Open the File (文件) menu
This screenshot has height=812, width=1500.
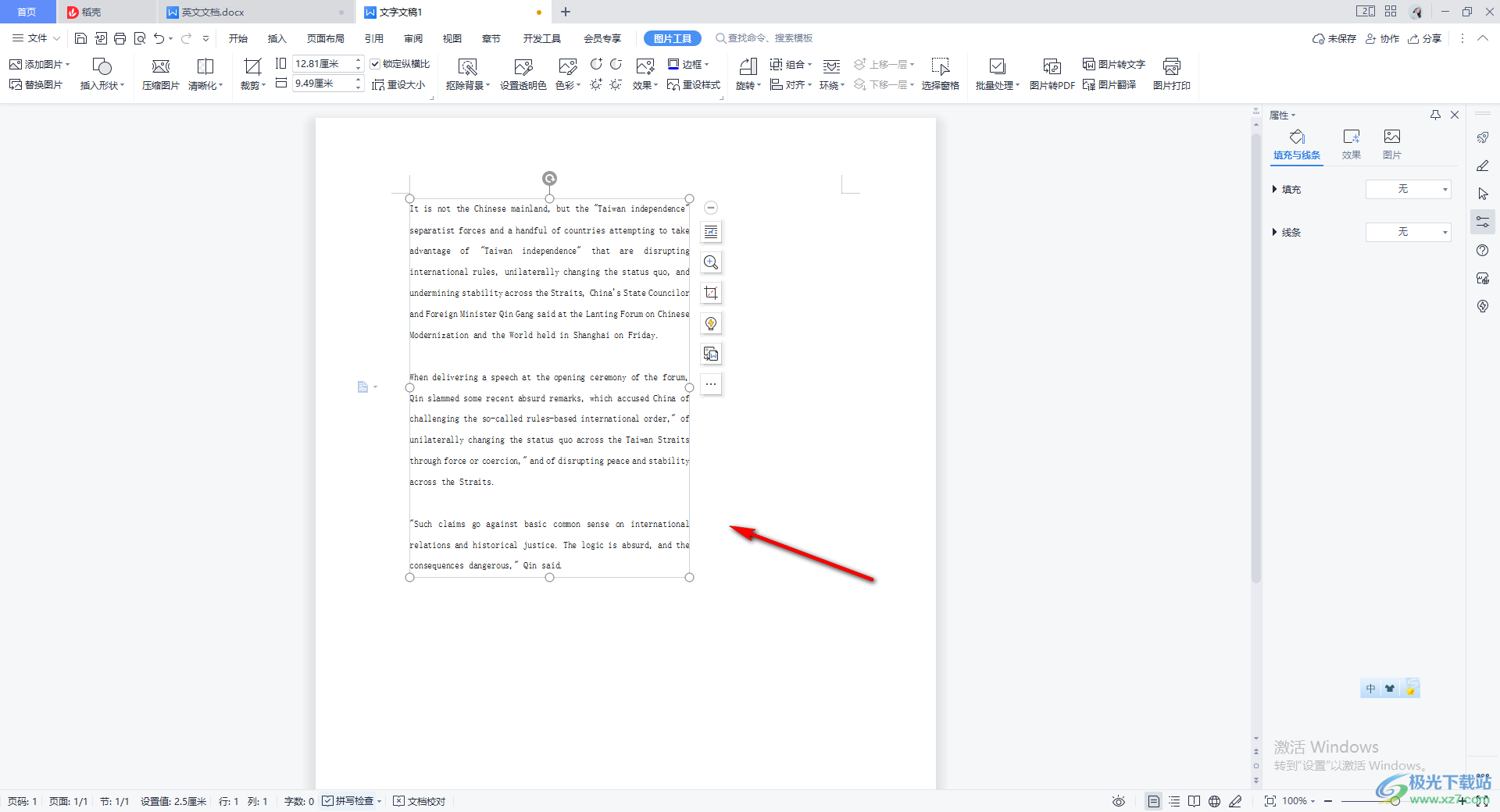tap(36, 38)
